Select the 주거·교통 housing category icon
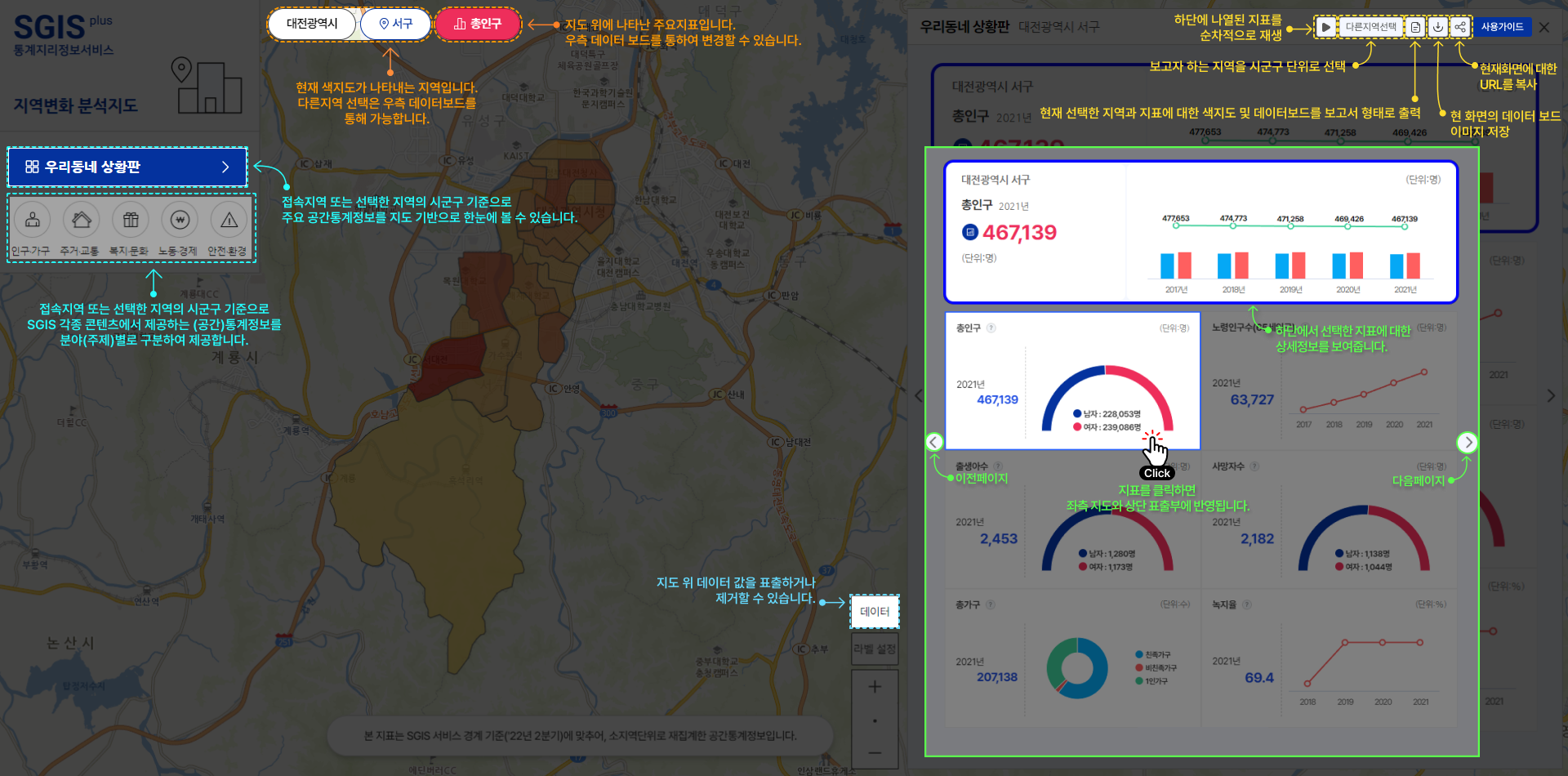The height and width of the screenshot is (776, 1568). click(x=82, y=220)
